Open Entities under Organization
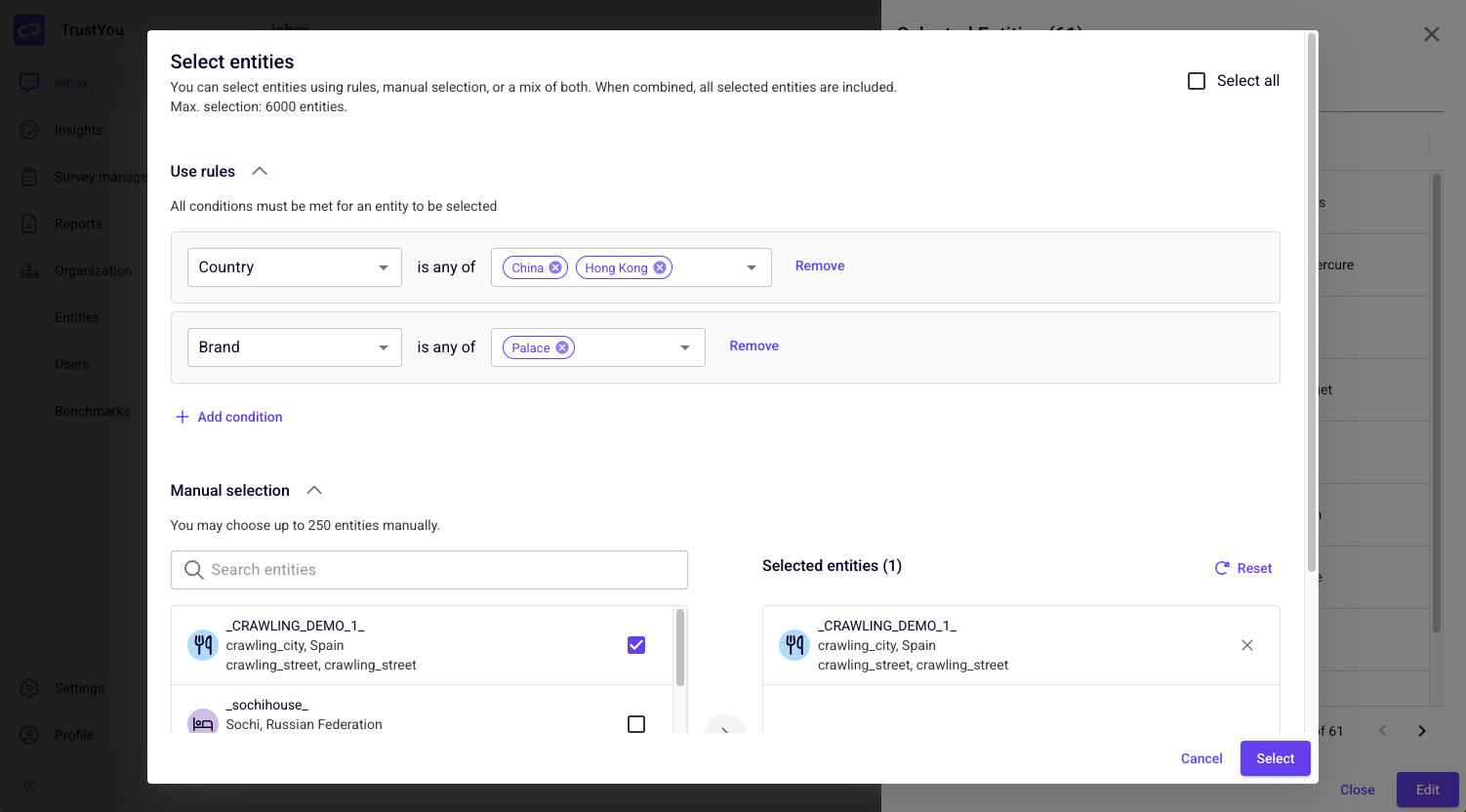This screenshot has height=812, width=1466. 77,317
